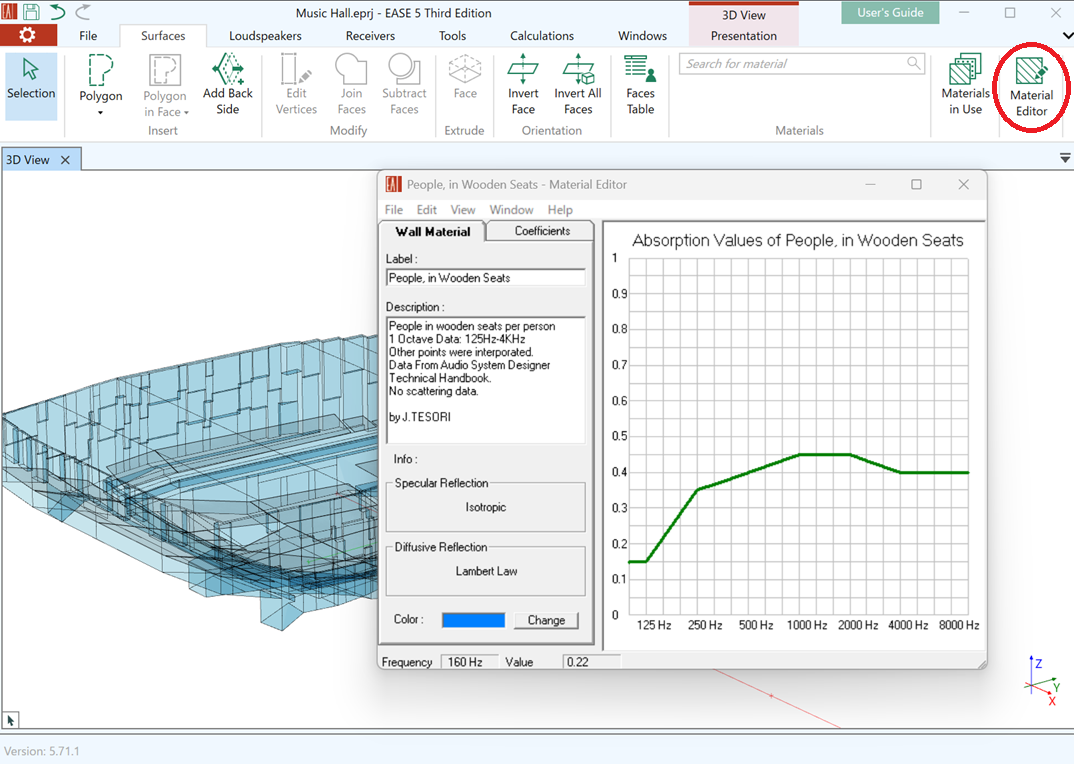Click the XYZ axis orientation gizmo
The image size is (1074, 764).
point(1042,682)
